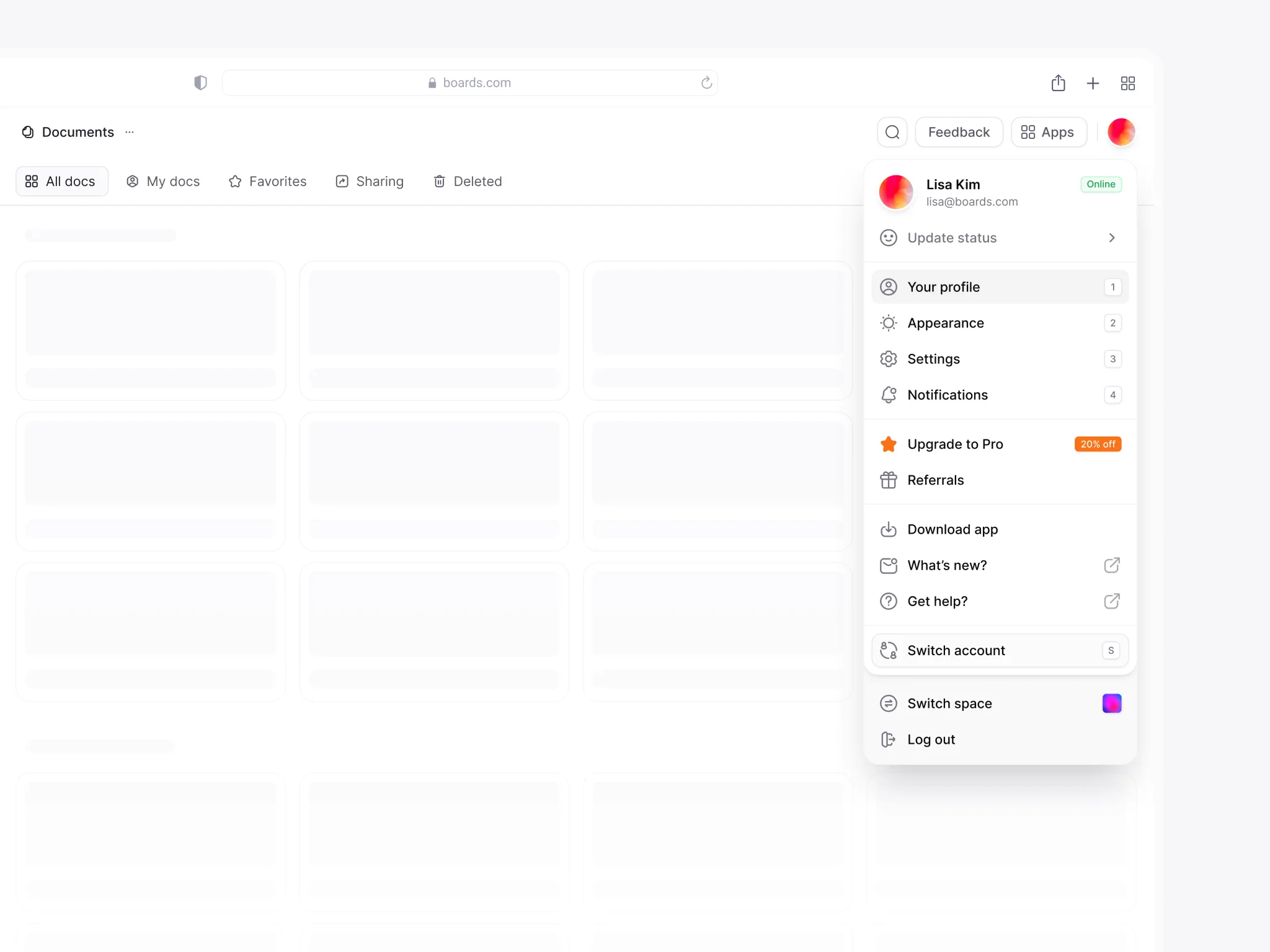1270x952 pixels.
Task: Open the Feedback button
Action: (x=959, y=132)
